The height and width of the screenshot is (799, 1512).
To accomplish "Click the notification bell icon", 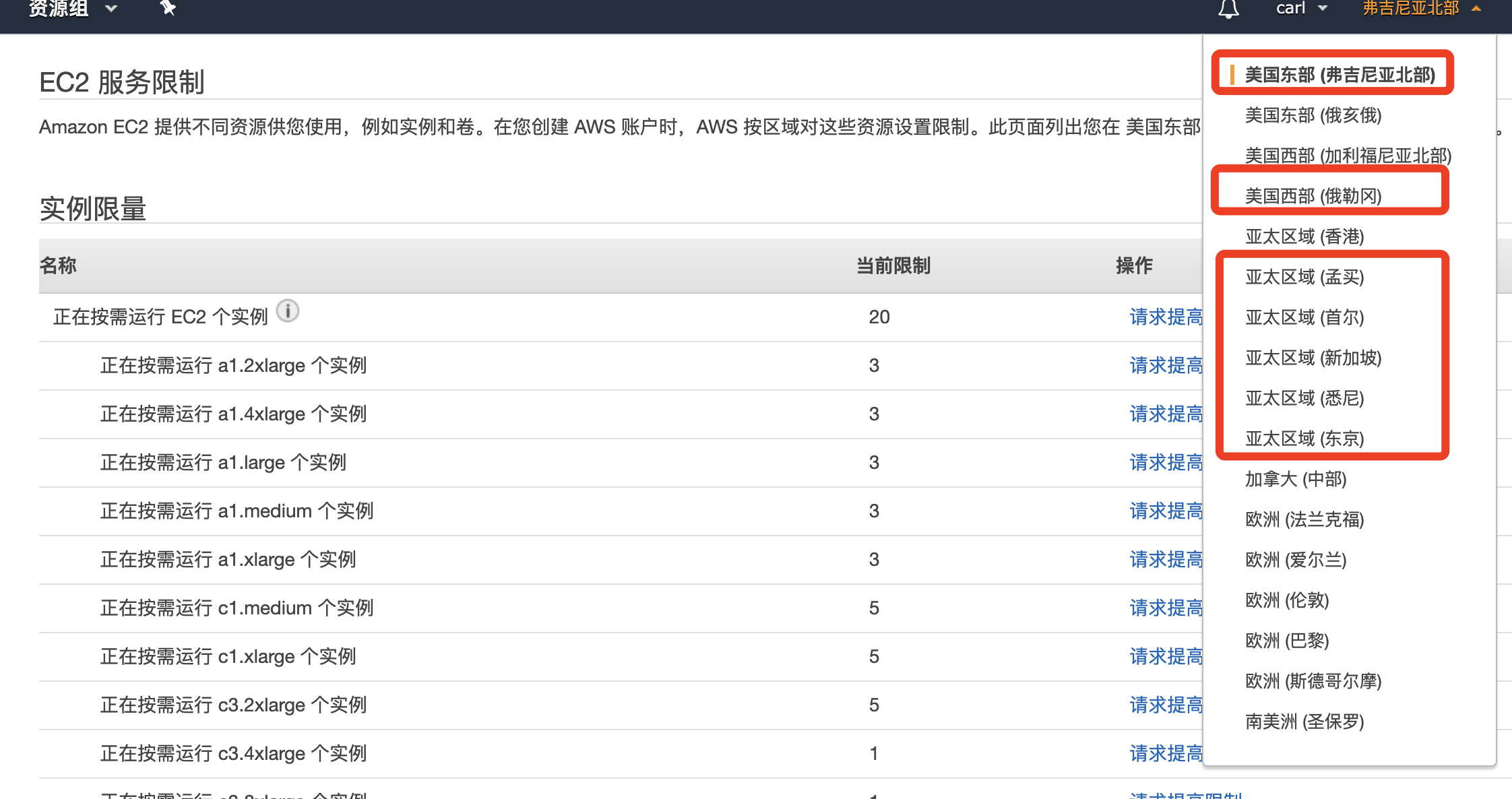I will [x=1228, y=9].
